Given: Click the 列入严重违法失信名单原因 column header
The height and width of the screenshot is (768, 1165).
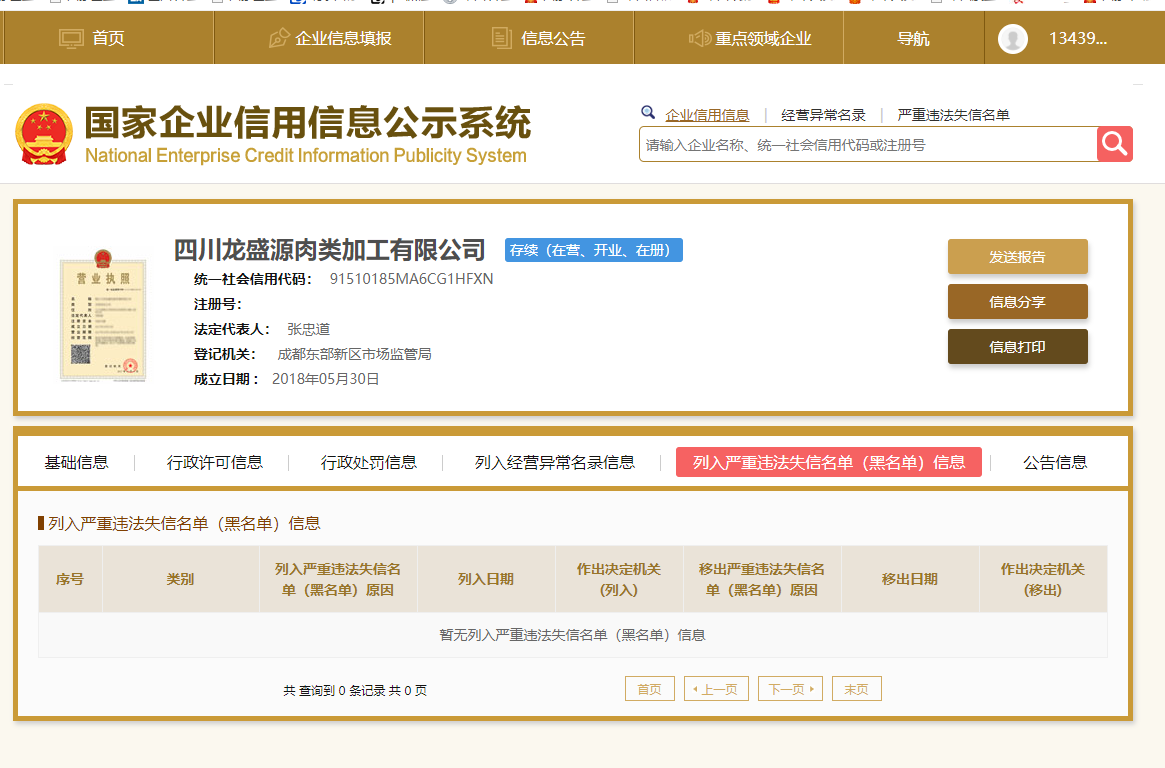Looking at the screenshot, I should [338, 579].
